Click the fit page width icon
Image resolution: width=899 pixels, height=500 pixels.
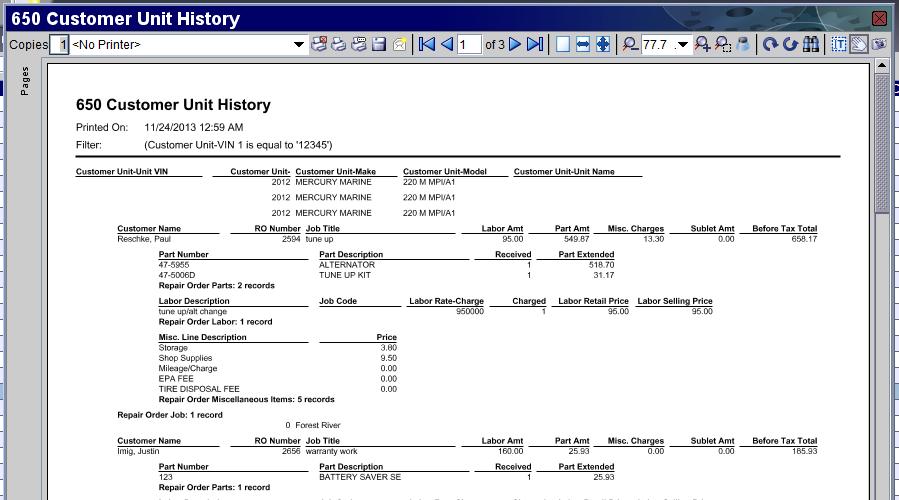click(x=583, y=44)
